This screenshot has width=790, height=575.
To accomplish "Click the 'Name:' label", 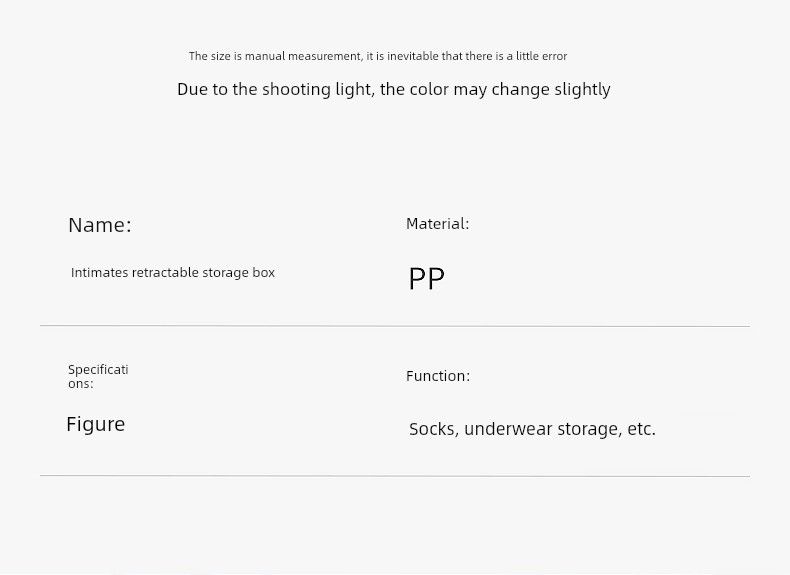I will click(x=100, y=225).
